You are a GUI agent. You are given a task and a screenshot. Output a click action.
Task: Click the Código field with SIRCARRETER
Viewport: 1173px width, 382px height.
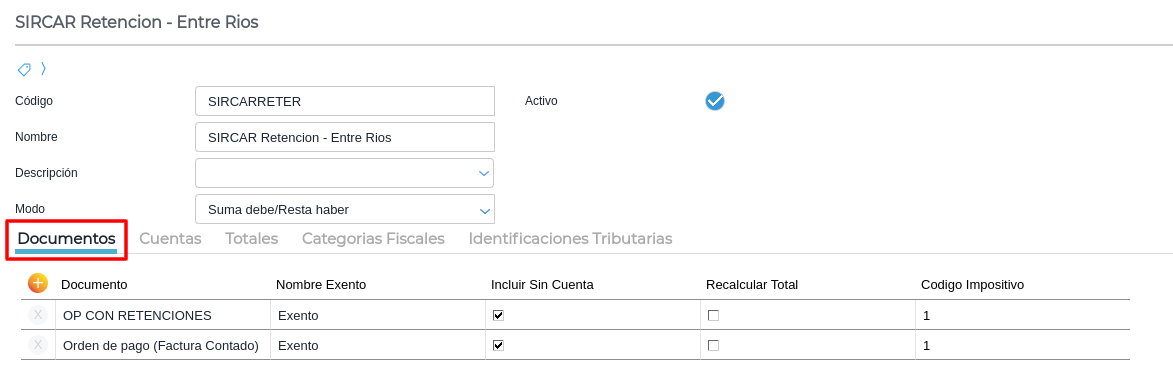pos(345,101)
